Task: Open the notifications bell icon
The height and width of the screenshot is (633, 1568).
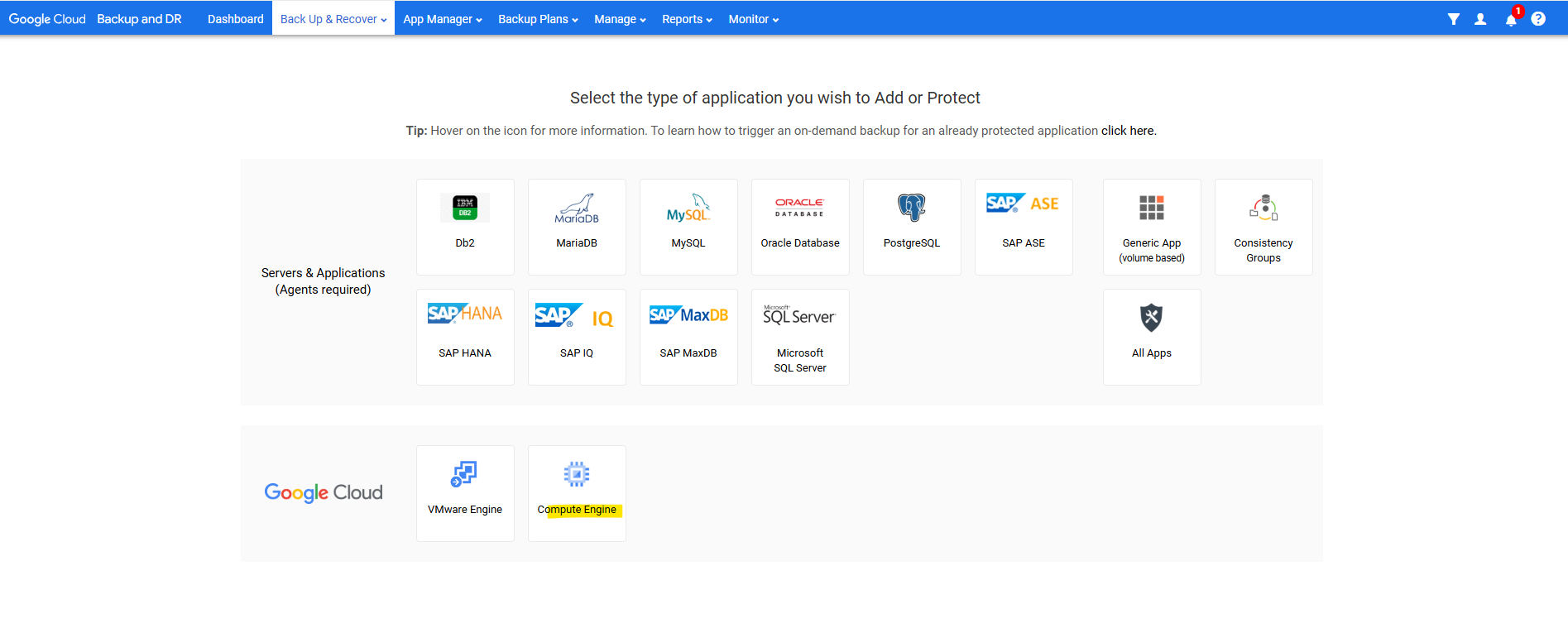Action: (1511, 19)
